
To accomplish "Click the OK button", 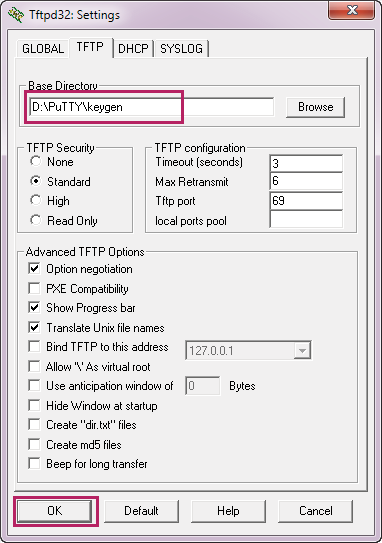I will (55, 511).
